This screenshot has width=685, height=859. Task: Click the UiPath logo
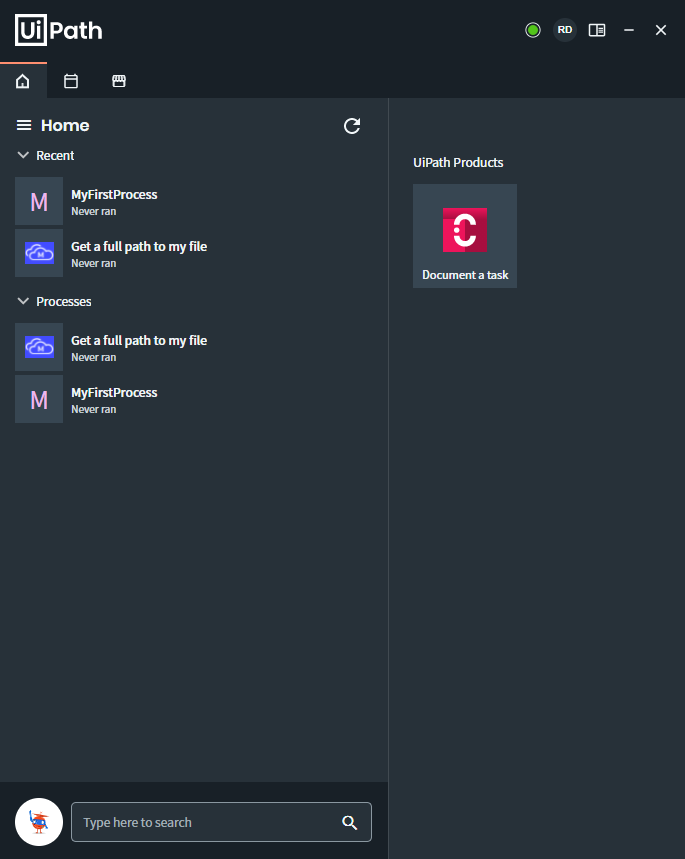coord(59,30)
